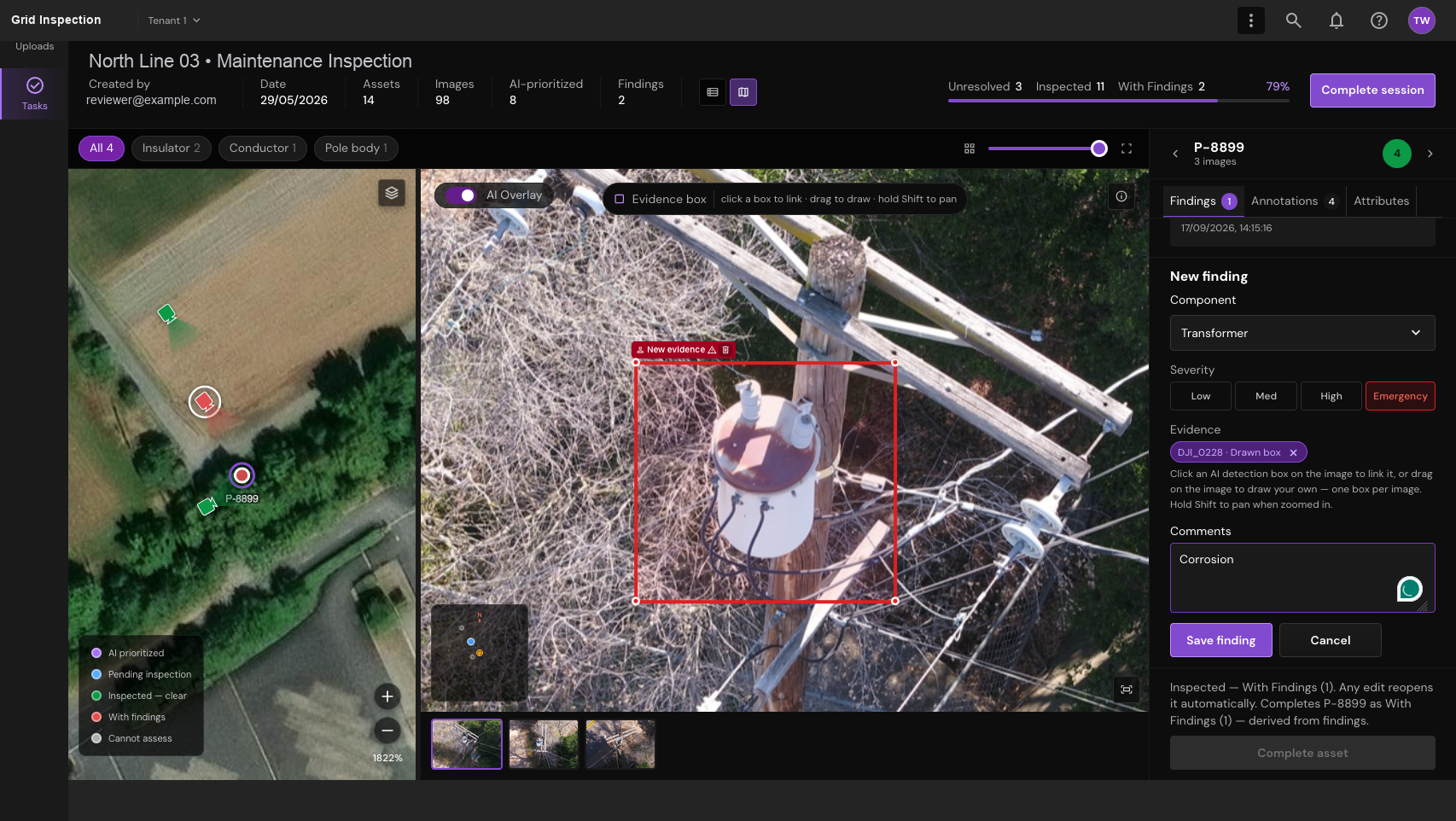Select the second image thumbnail
This screenshot has height=821, width=1456.
point(544,744)
